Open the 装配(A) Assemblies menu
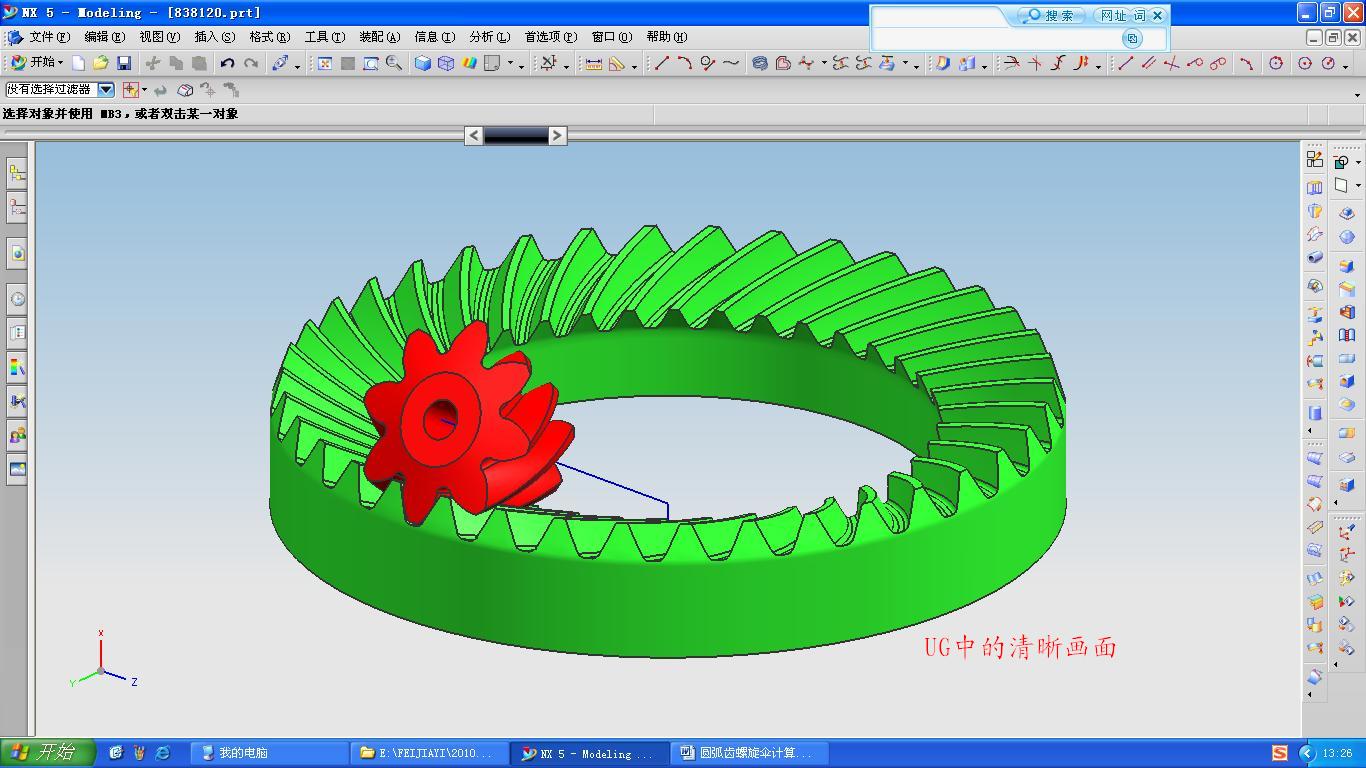 pyautogui.click(x=379, y=37)
